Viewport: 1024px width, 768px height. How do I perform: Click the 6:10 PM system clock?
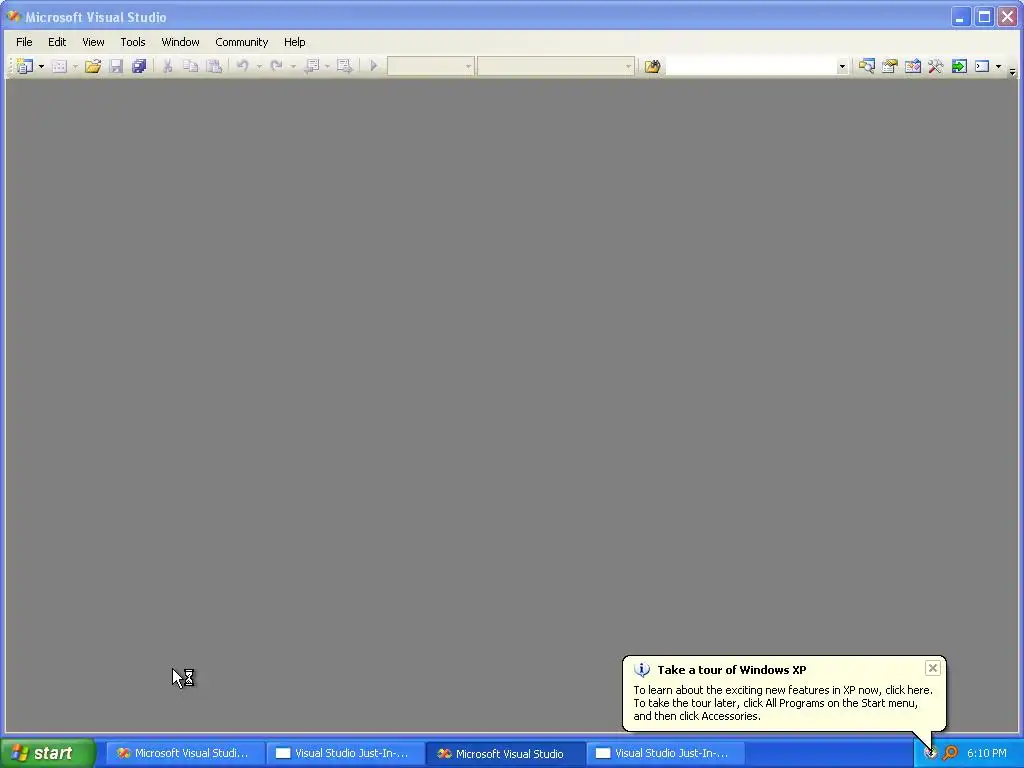point(987,753)
